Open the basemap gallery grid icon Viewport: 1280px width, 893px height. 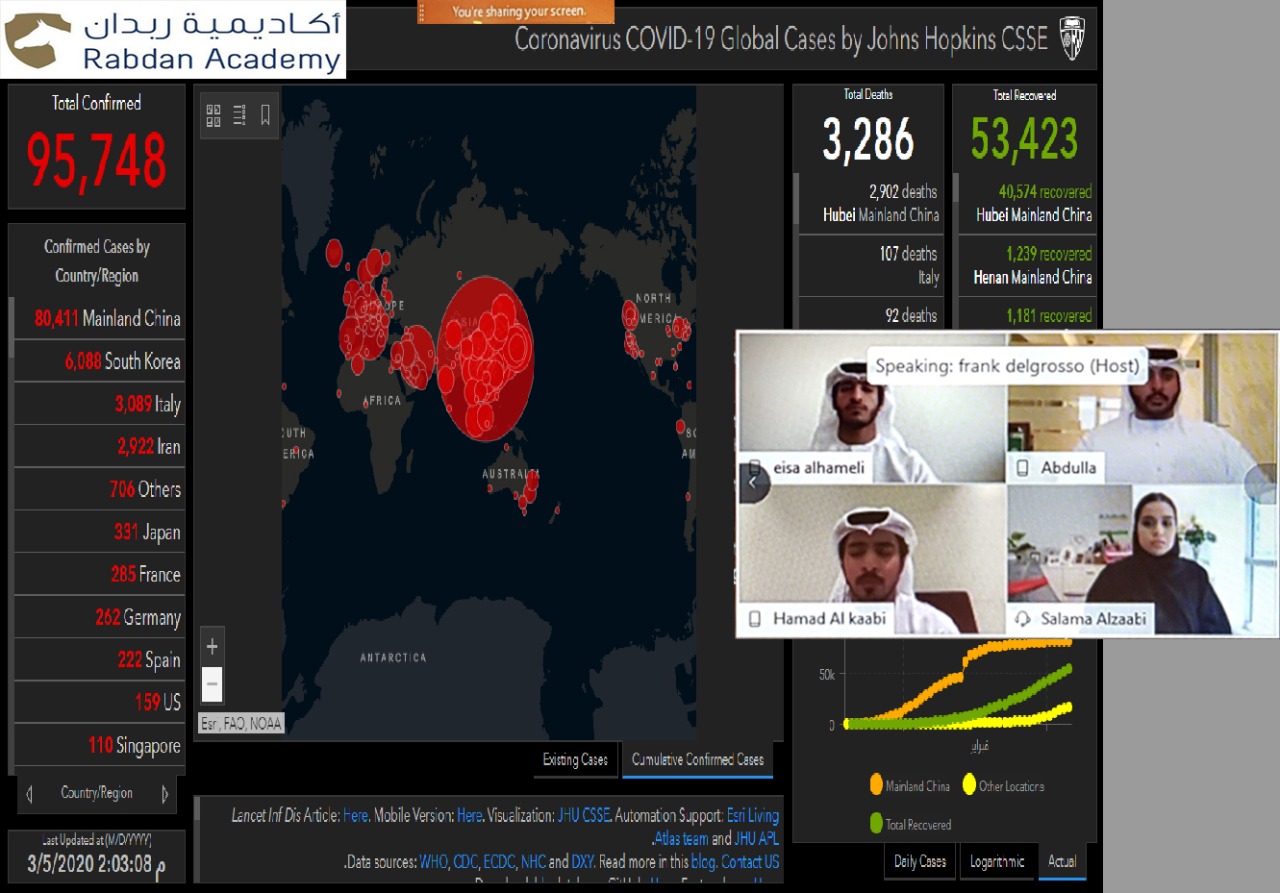click(x=213, y=115)
